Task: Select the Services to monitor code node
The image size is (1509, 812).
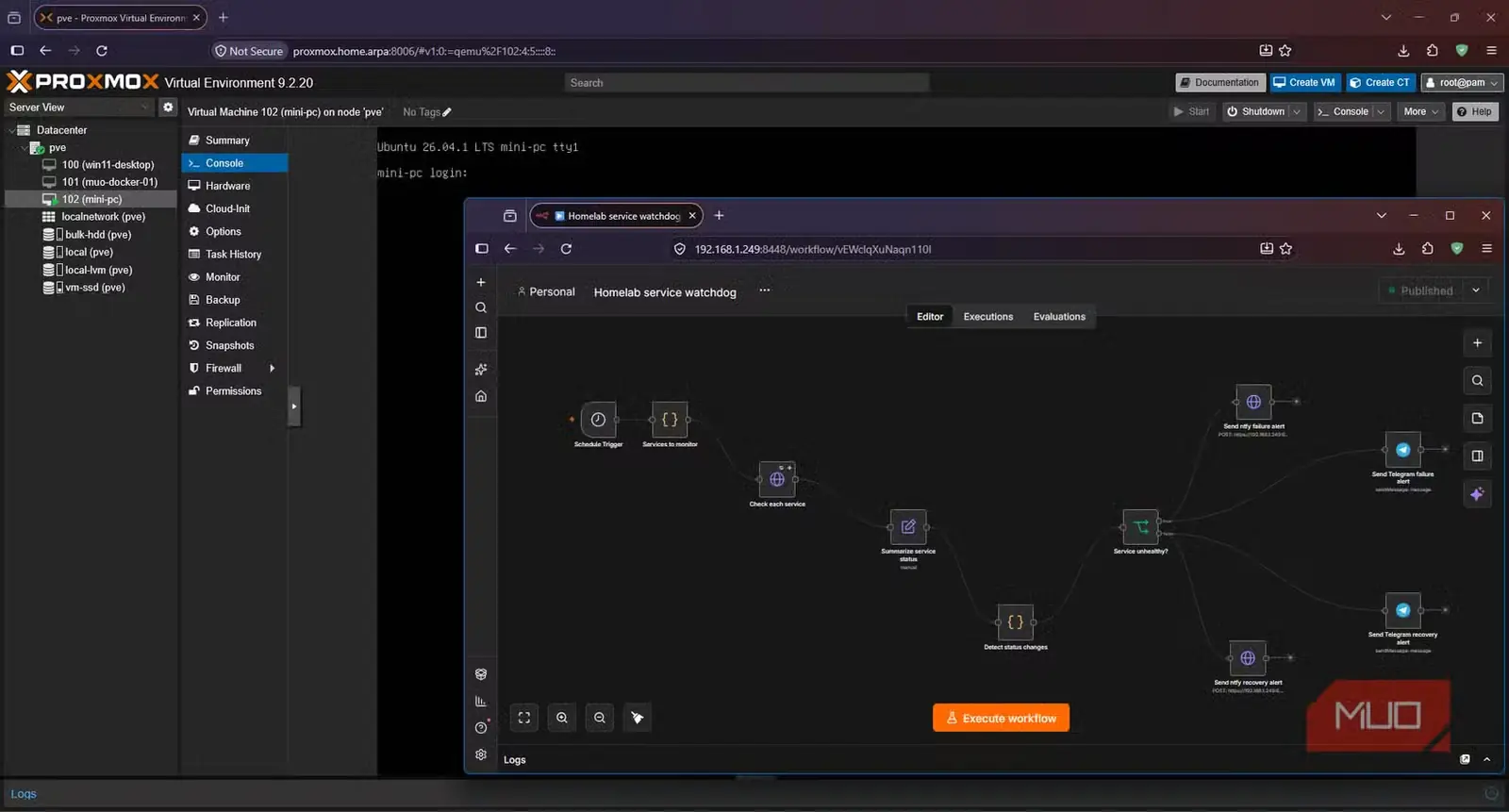Action: click(x=670, y=420)
